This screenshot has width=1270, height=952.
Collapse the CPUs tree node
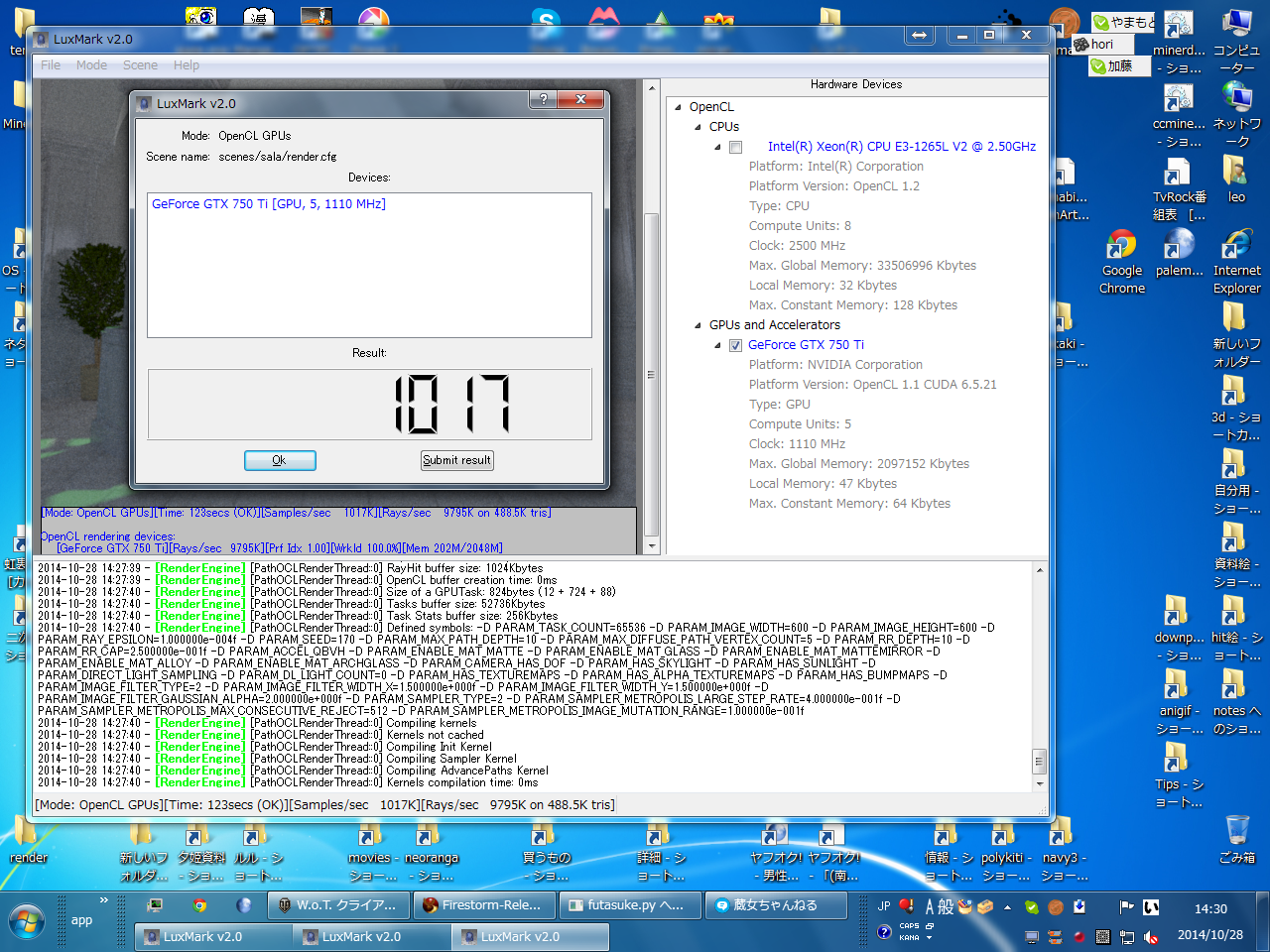698,127
